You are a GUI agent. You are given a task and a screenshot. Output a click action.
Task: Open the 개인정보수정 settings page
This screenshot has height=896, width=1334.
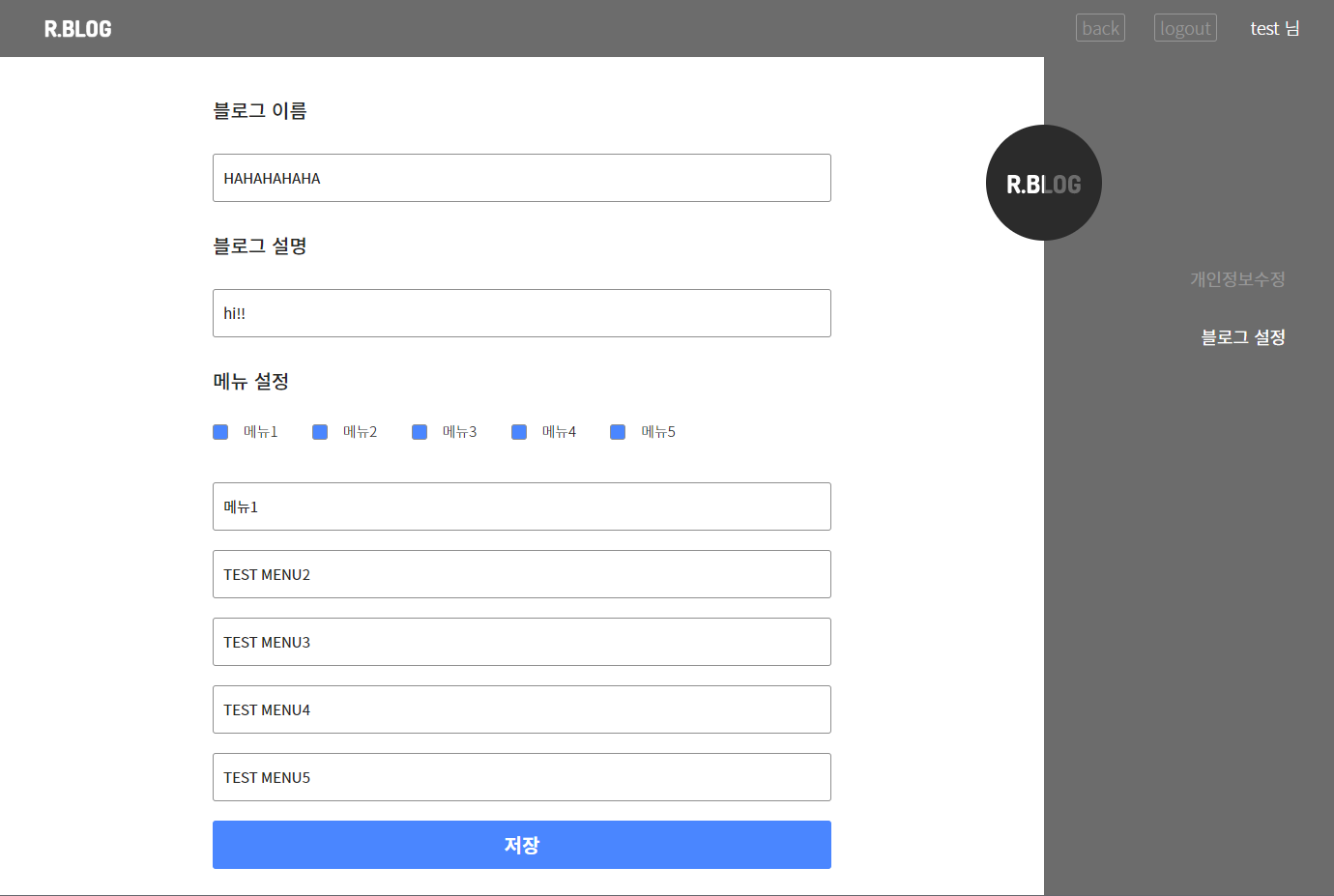(x=1238, y=278)
